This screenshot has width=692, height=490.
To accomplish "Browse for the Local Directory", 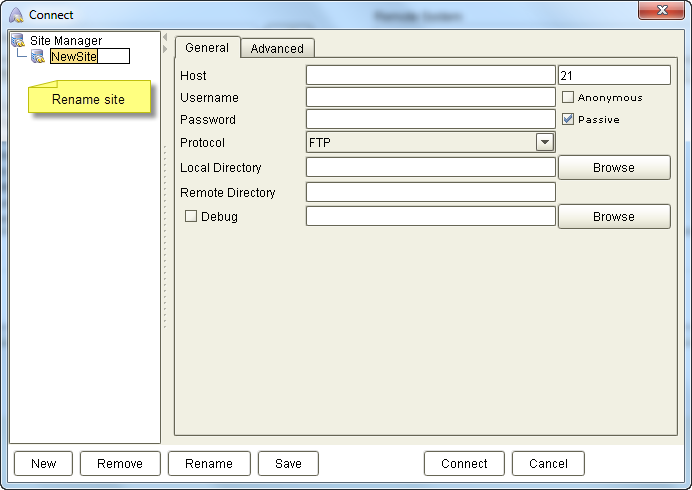I will click(x=613, y=168).
